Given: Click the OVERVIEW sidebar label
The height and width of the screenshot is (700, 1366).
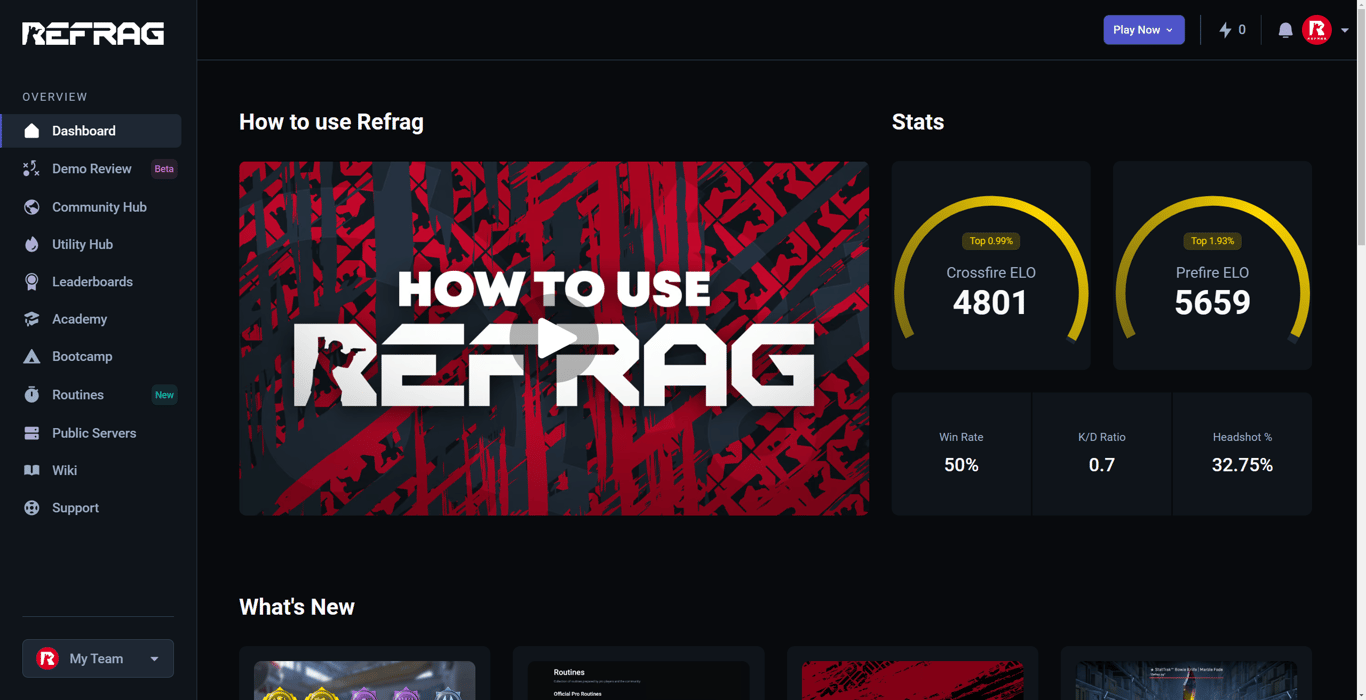Looking at the screenshot, I should tap(55, 97).
